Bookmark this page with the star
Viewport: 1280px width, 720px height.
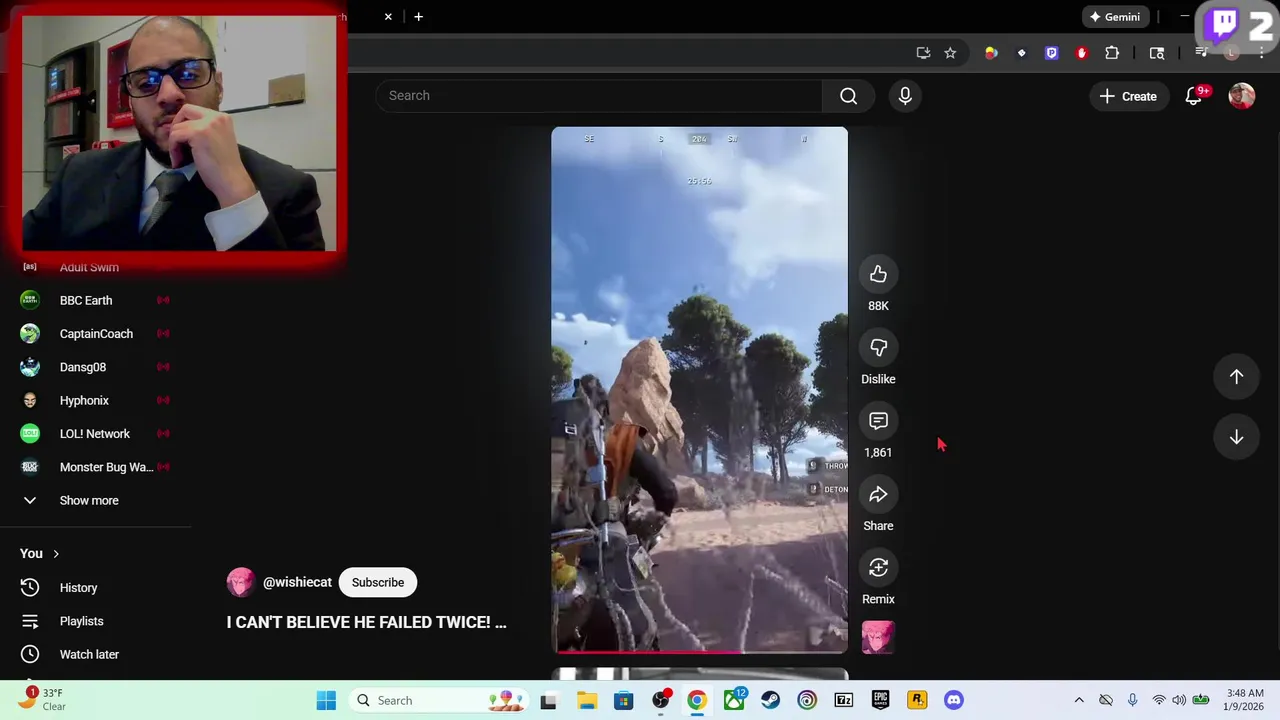coord(950,53)
